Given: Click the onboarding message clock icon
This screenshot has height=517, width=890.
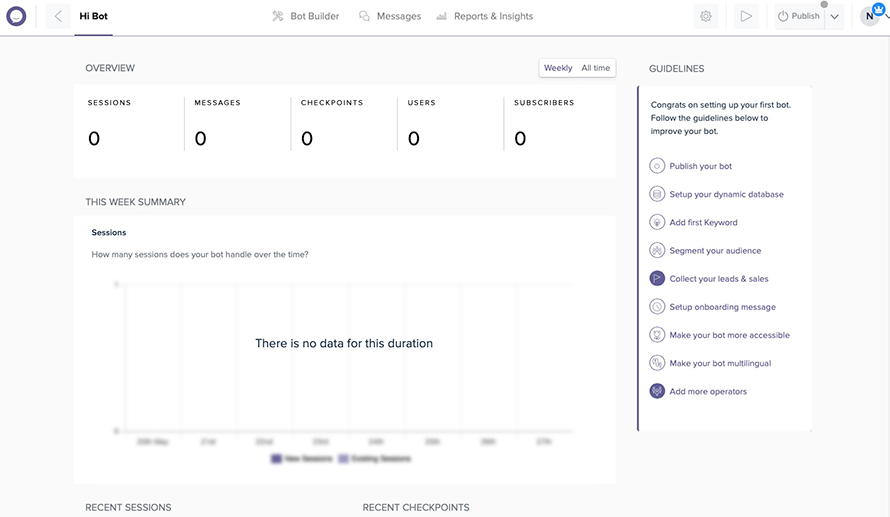Looking at the screenshot, I should [657, 307].
